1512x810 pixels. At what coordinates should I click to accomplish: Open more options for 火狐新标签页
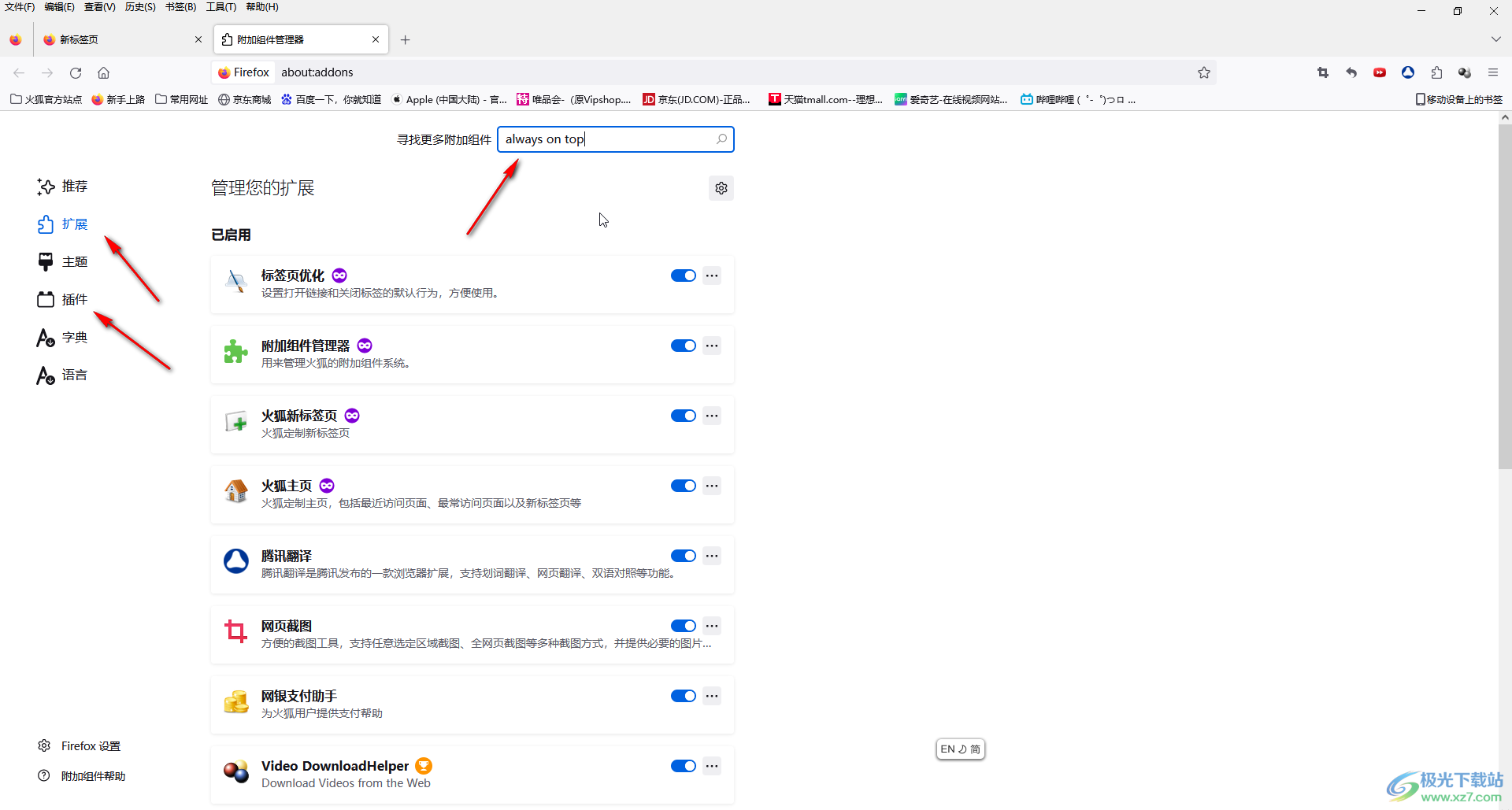tap(712, 416)
